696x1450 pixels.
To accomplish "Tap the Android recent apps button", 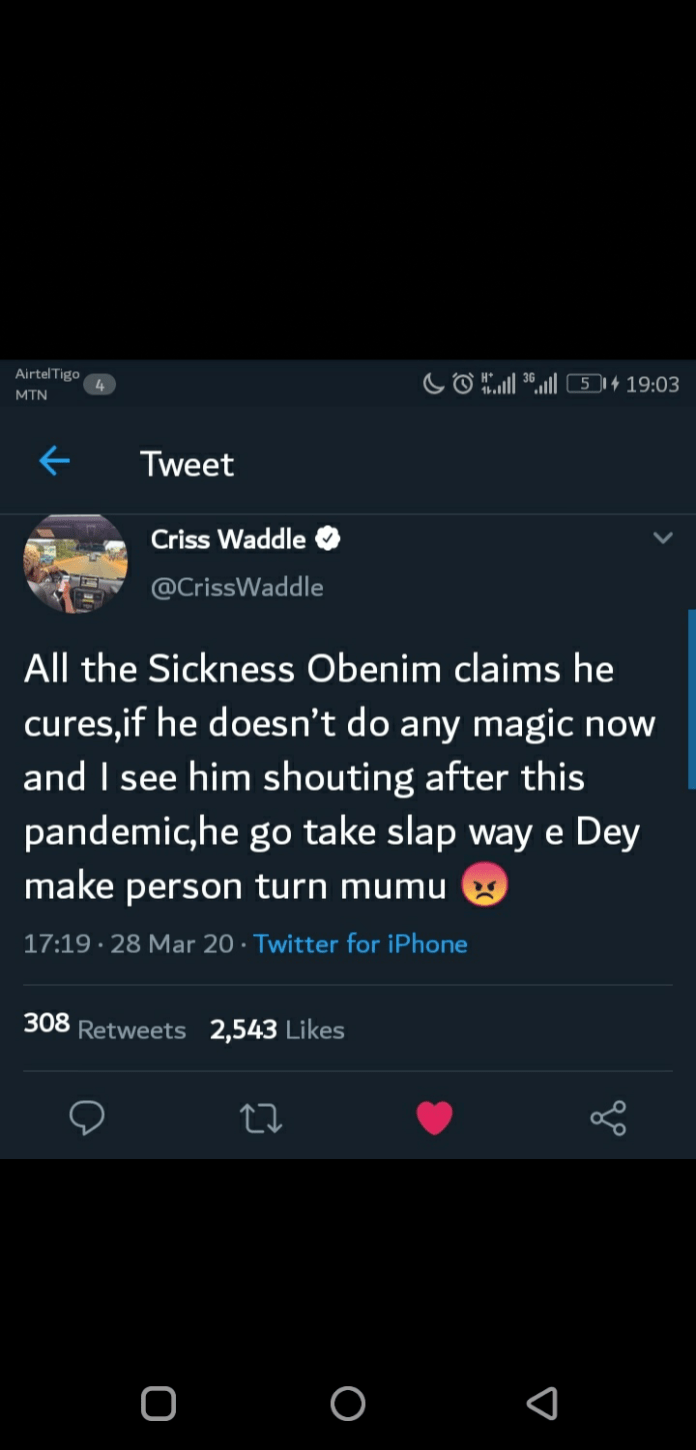I will point(158,1403).
